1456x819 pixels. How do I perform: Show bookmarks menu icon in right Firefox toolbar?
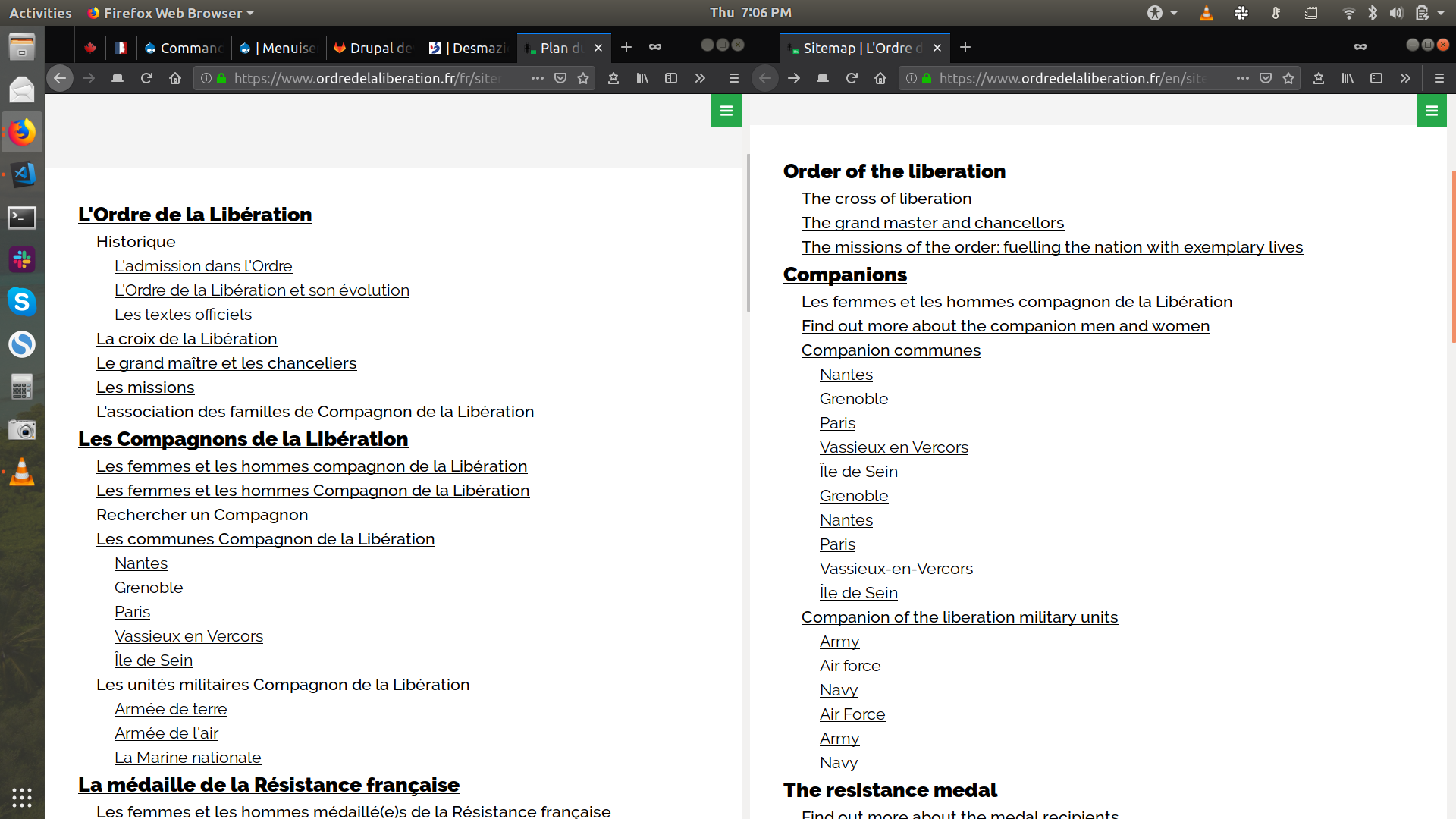tap(1319, 78)
